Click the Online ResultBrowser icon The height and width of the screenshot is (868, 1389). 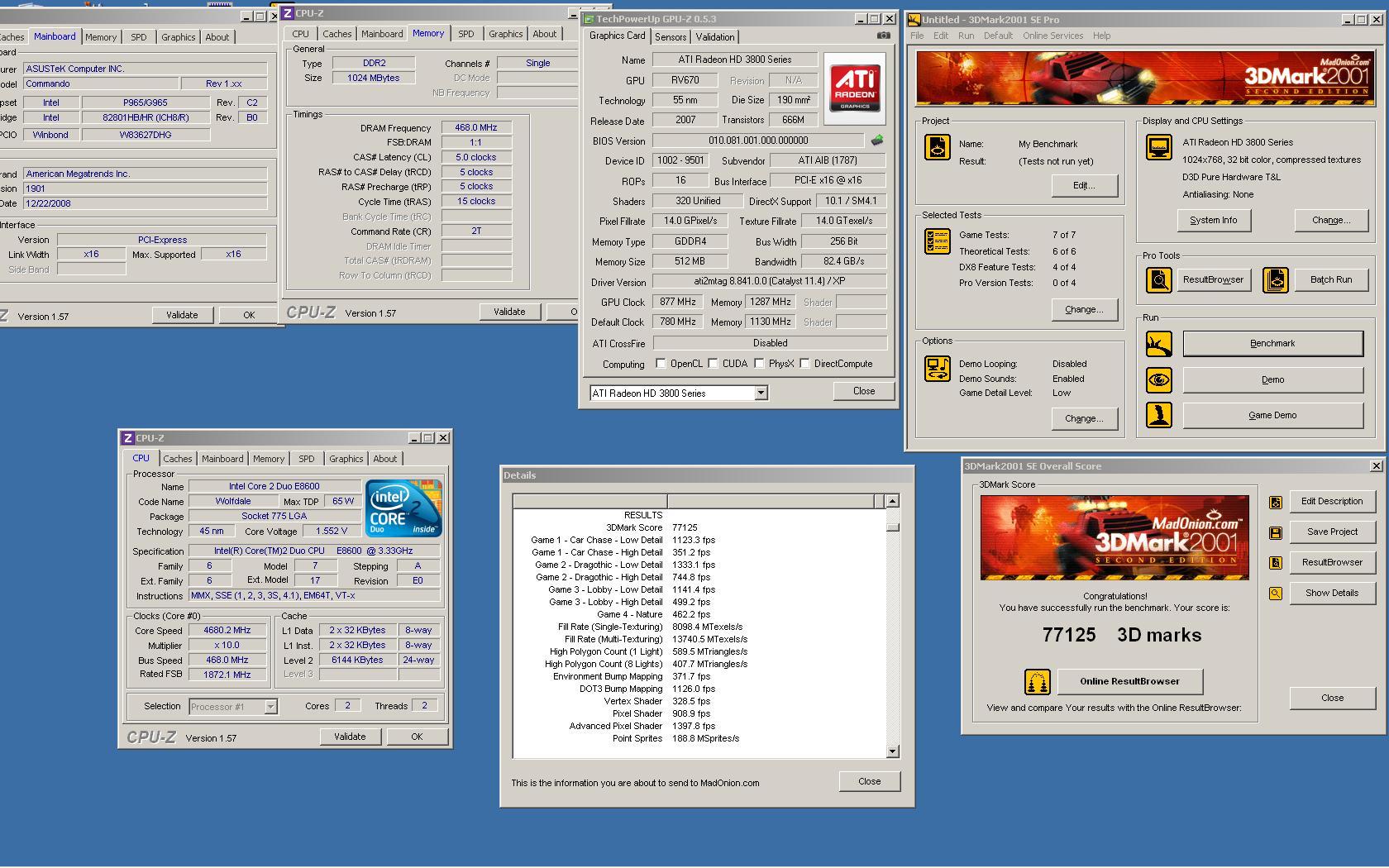pyautogui.click(x=1037, y=682)
